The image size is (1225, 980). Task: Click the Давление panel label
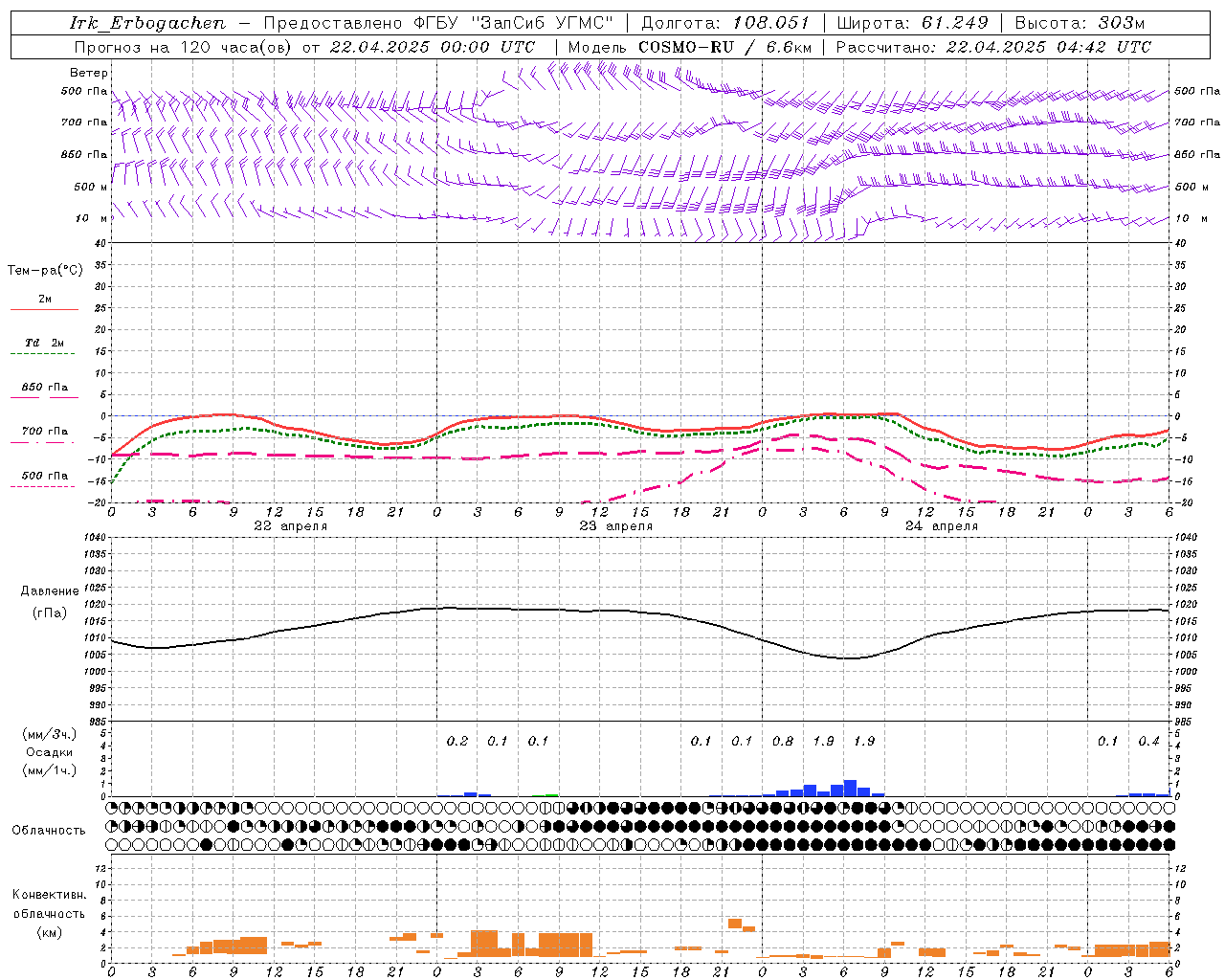(x=49, y=591)
